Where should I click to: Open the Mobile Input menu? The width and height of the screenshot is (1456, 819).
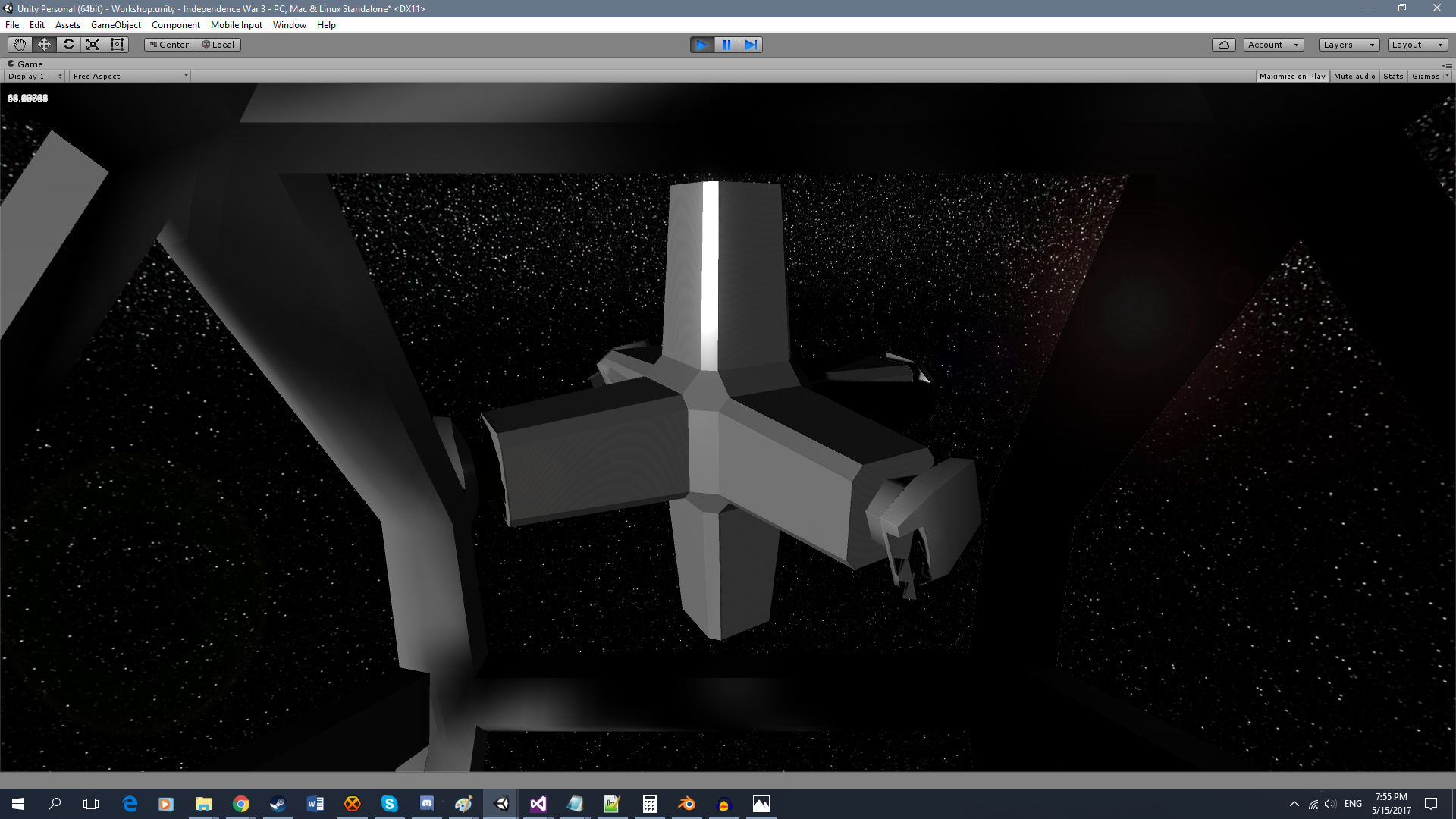(237, 25)
